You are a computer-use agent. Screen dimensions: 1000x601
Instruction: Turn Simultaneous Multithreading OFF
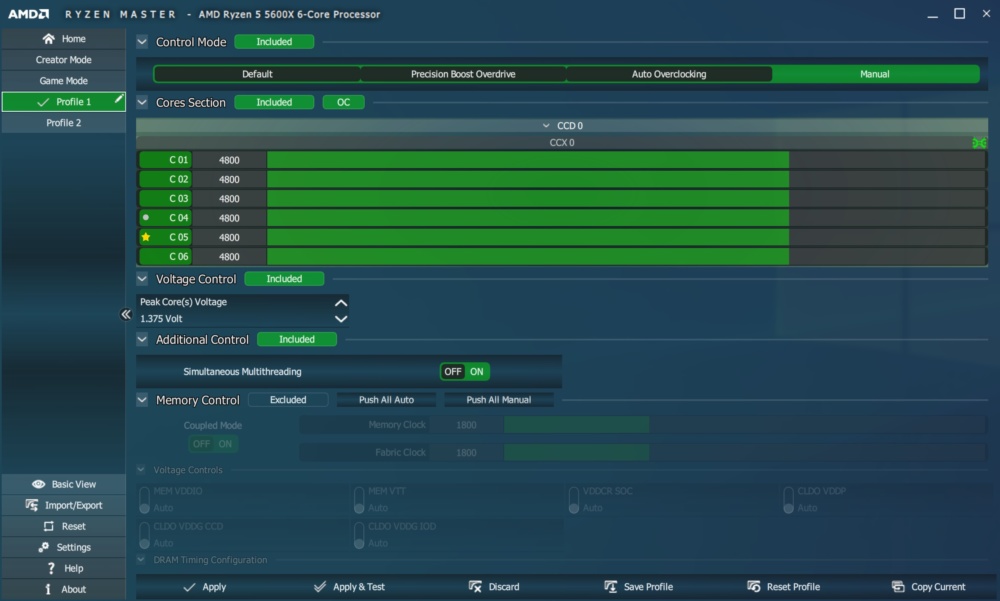pos(453,371)
